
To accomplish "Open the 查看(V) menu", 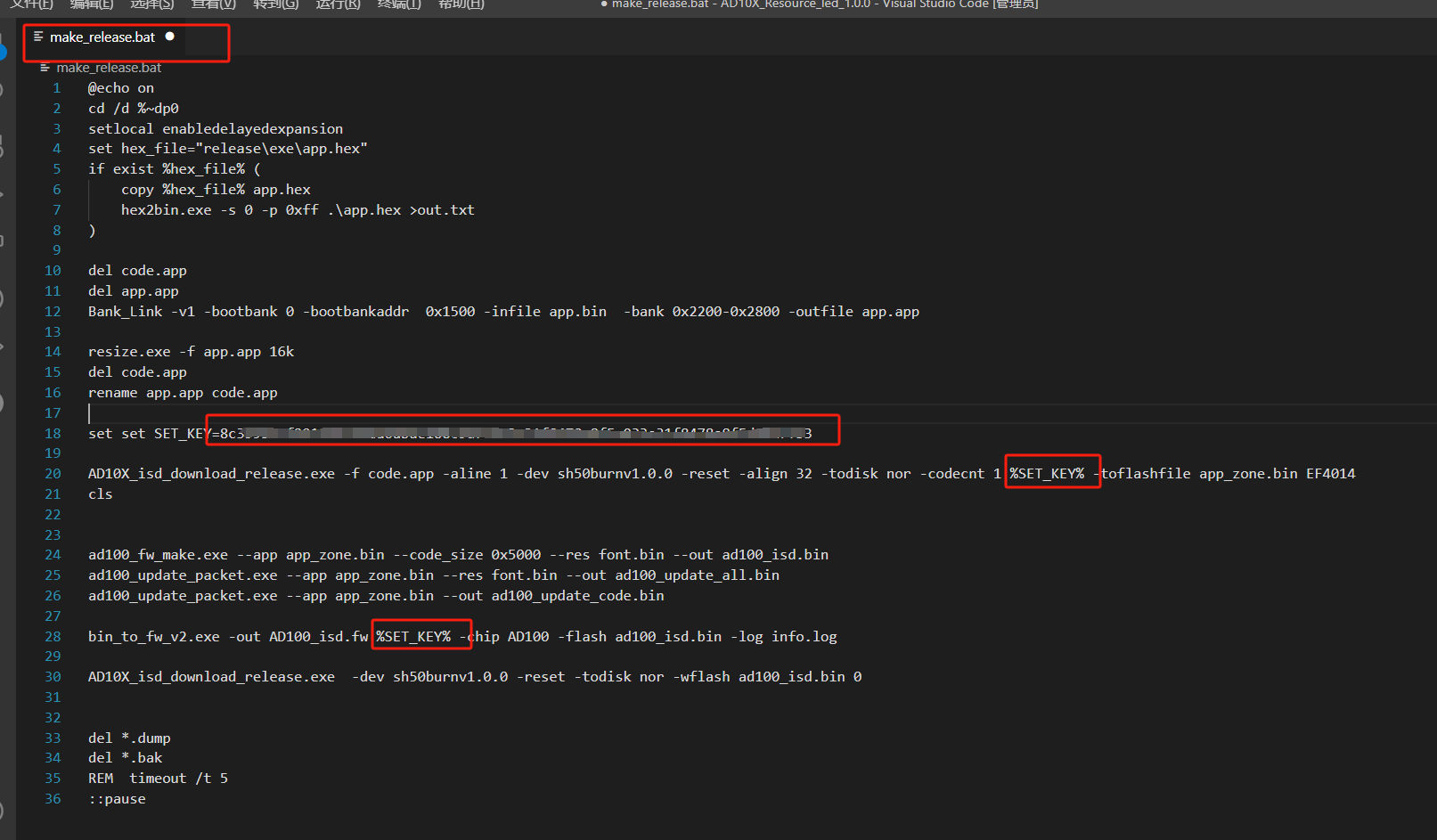I will 214,4.
